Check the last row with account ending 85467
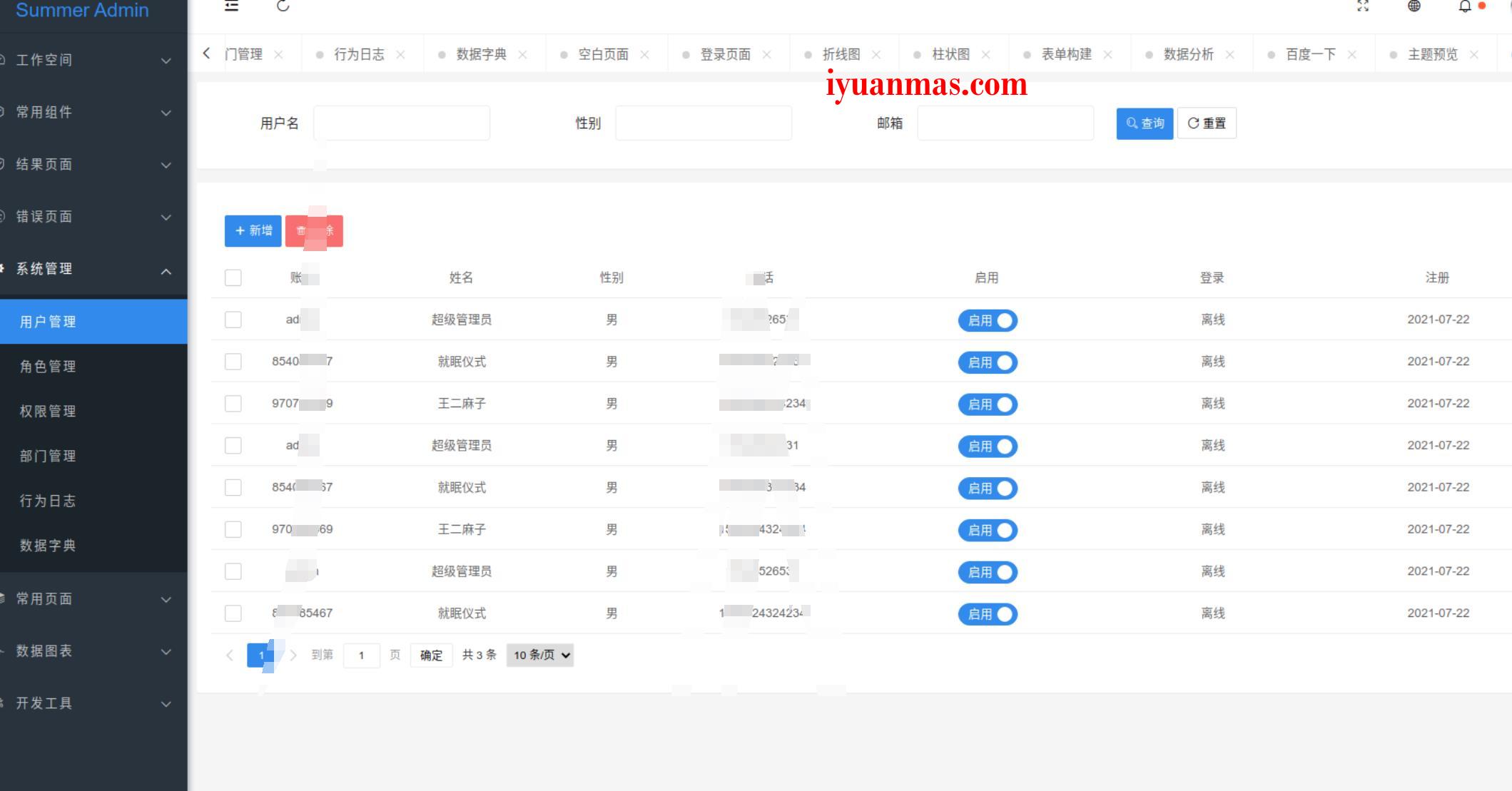The image size is (1512, 791). 233,613
